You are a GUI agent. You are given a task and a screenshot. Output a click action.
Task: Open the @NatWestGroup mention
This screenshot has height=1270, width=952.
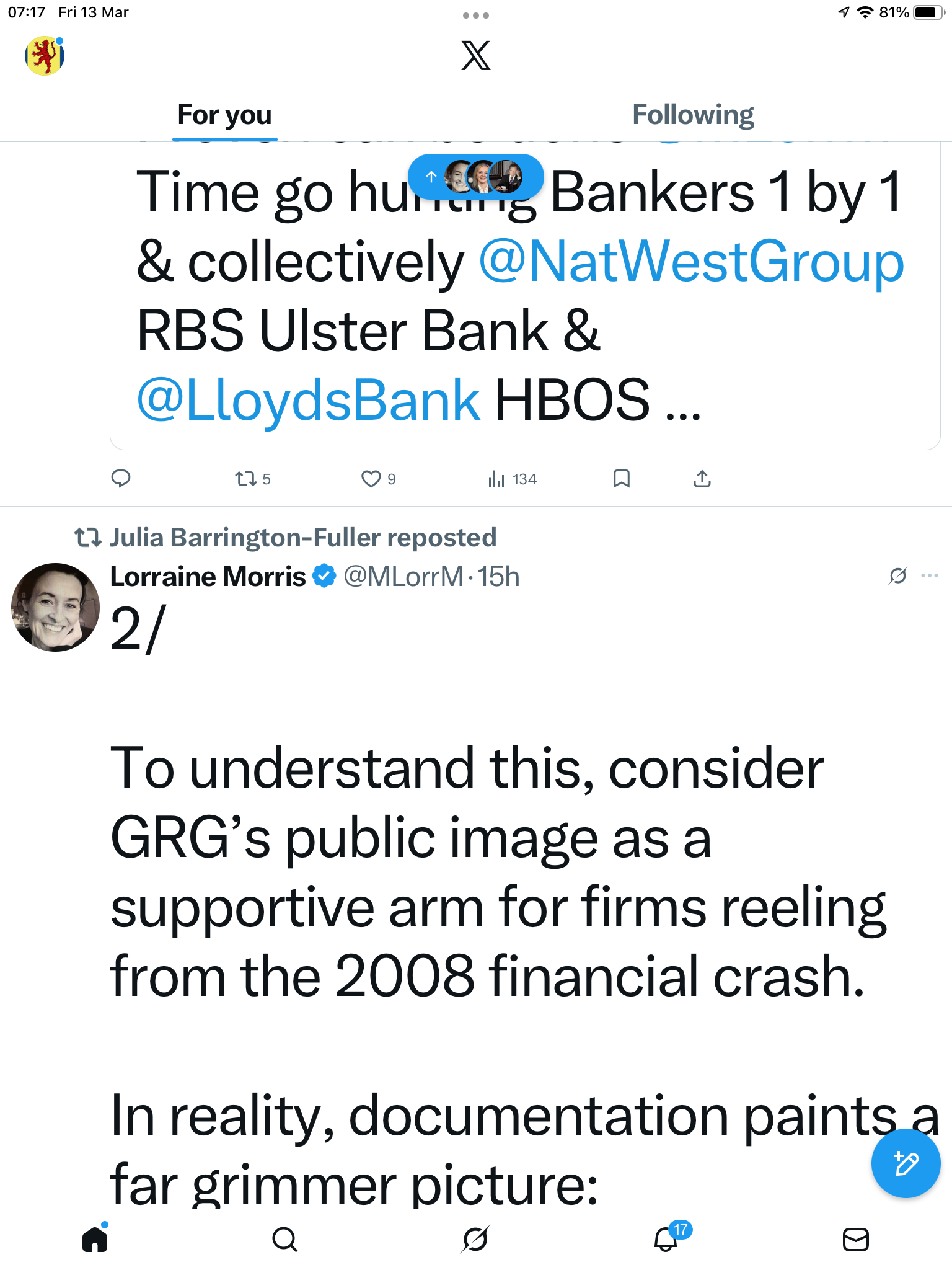[x=691, y=262]
